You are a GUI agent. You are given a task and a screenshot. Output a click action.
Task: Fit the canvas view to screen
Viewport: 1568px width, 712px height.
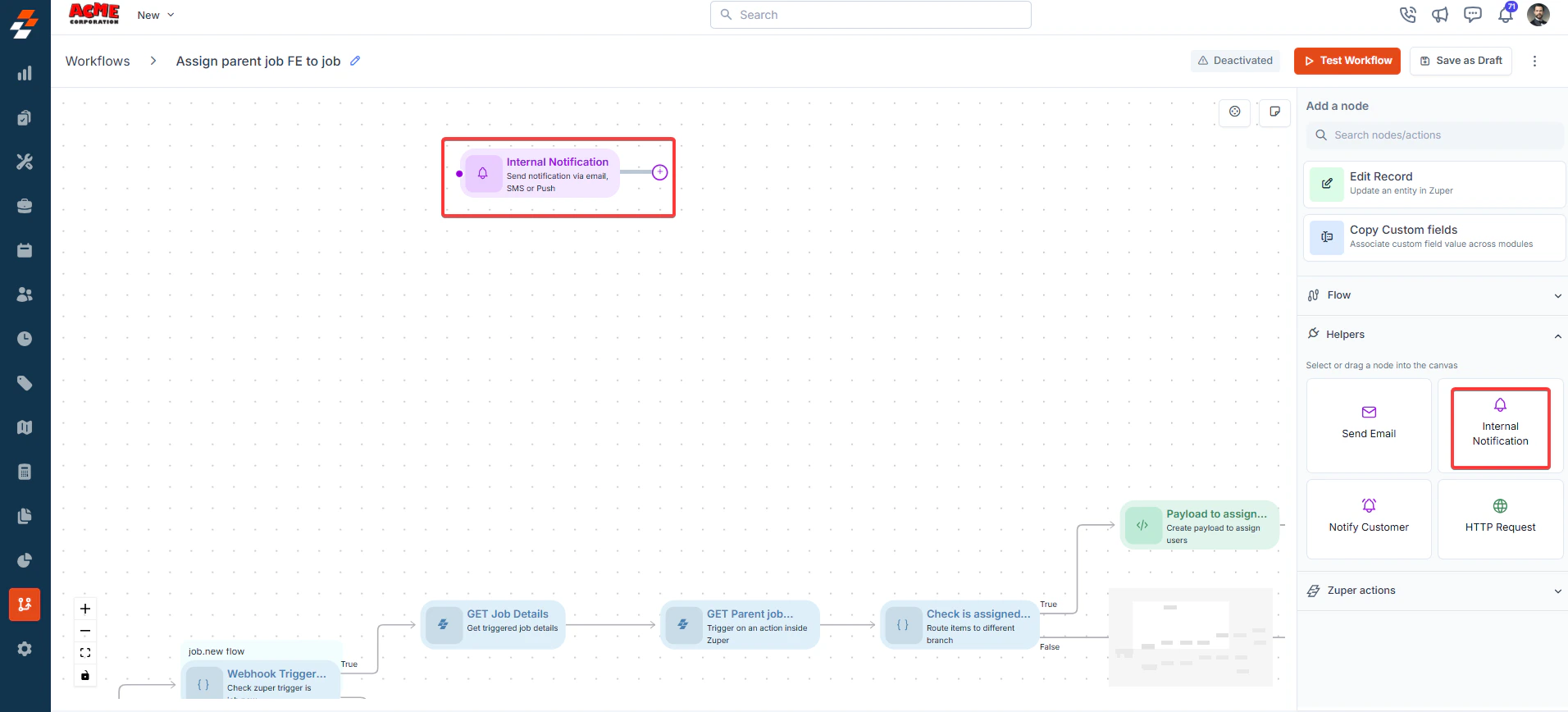pyautogui.click(x=85, y=653)
